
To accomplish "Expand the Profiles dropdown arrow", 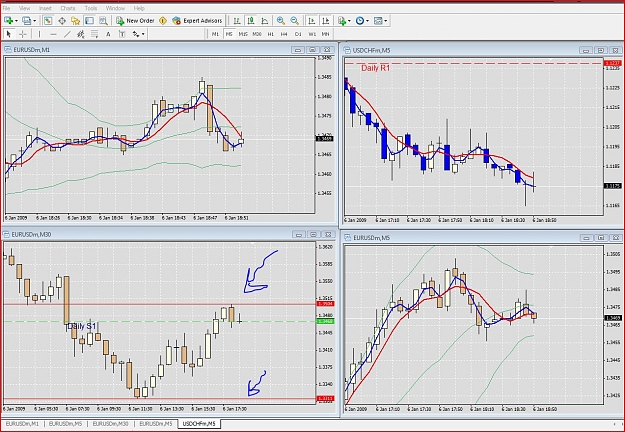I will (34, 21).
